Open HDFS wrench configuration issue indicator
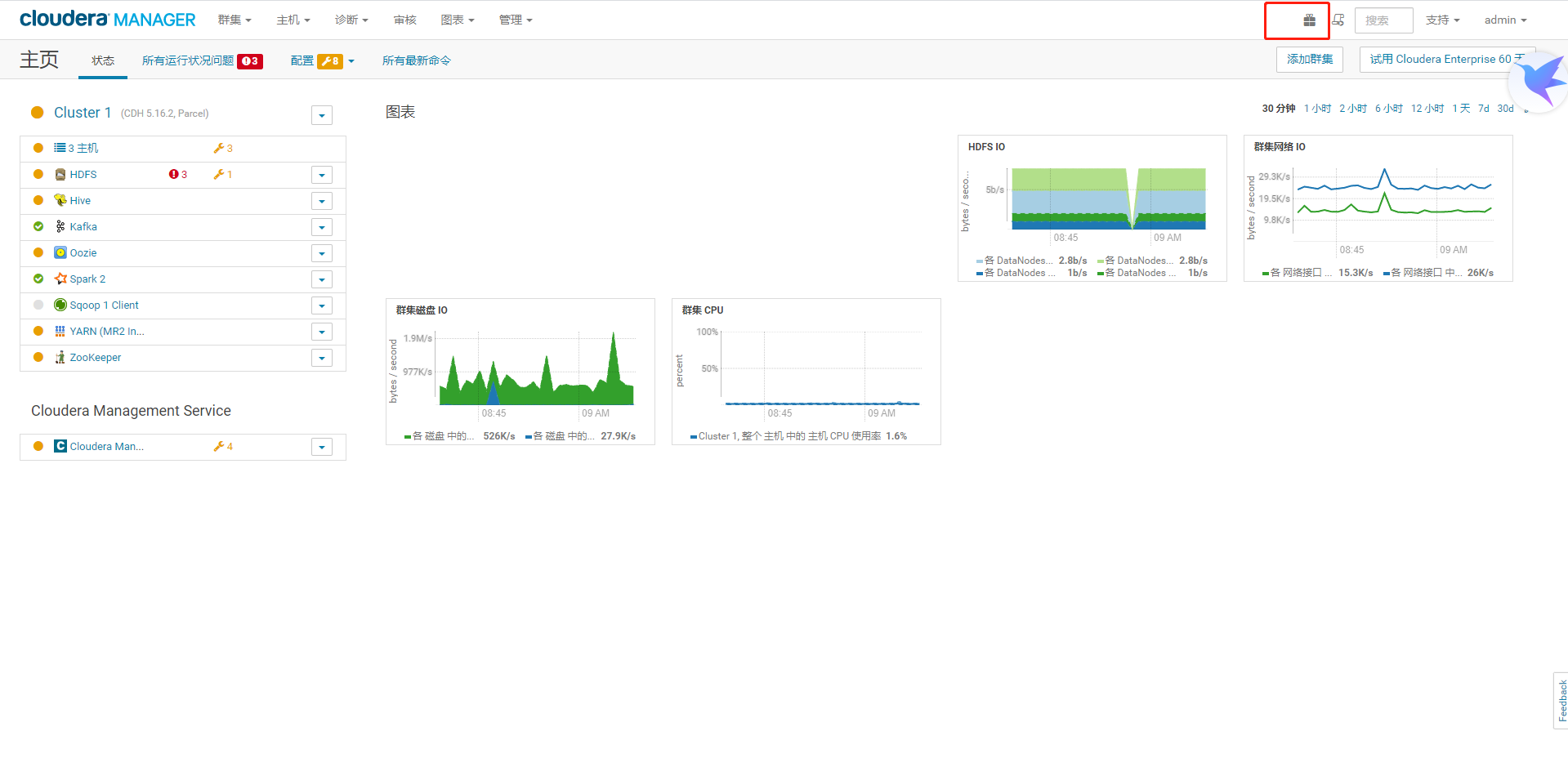Screen dimensions: 1568x767 (x=223, y=175)
